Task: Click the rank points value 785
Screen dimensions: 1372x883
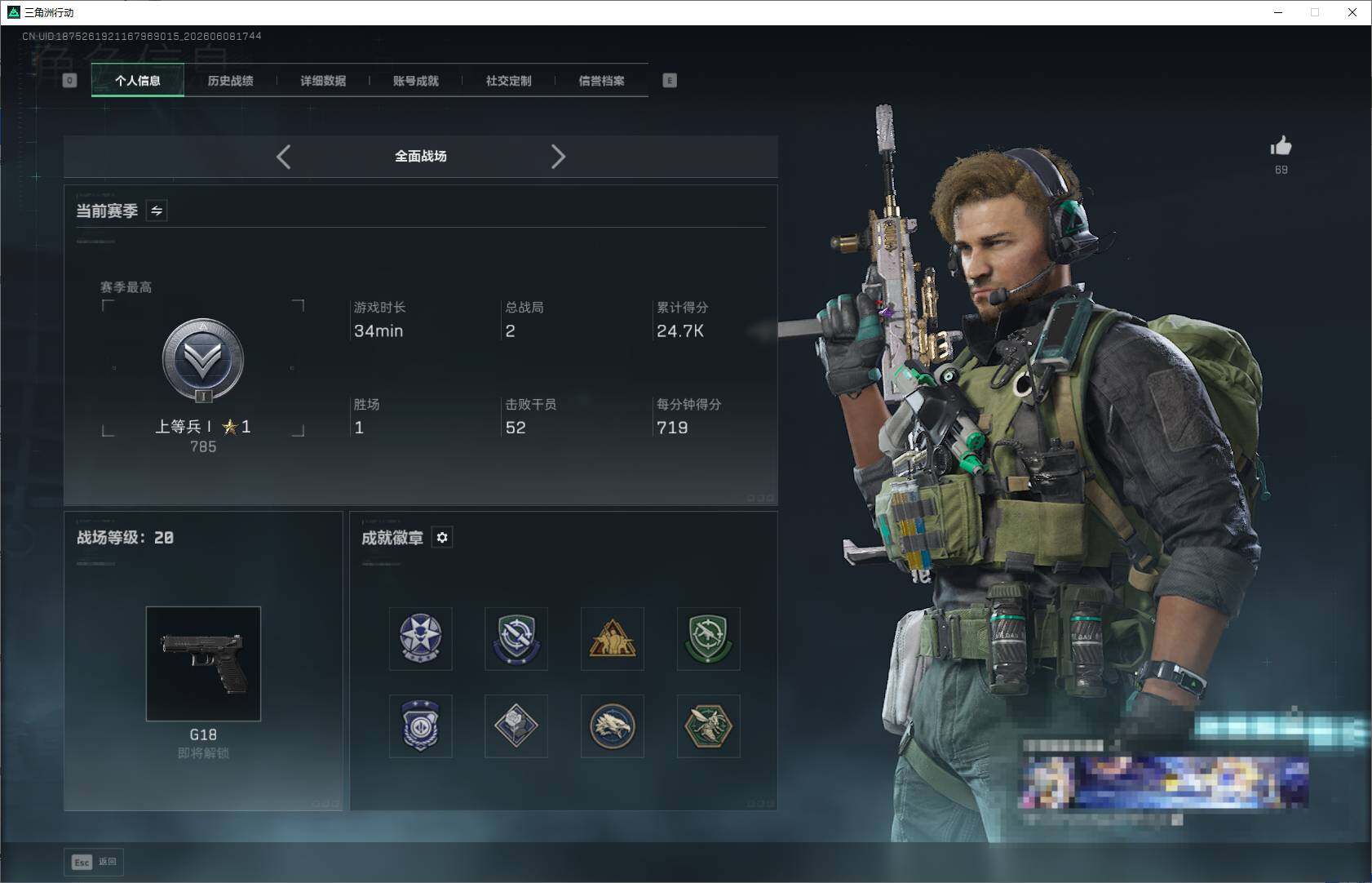Action: click(x=203, y=447)
